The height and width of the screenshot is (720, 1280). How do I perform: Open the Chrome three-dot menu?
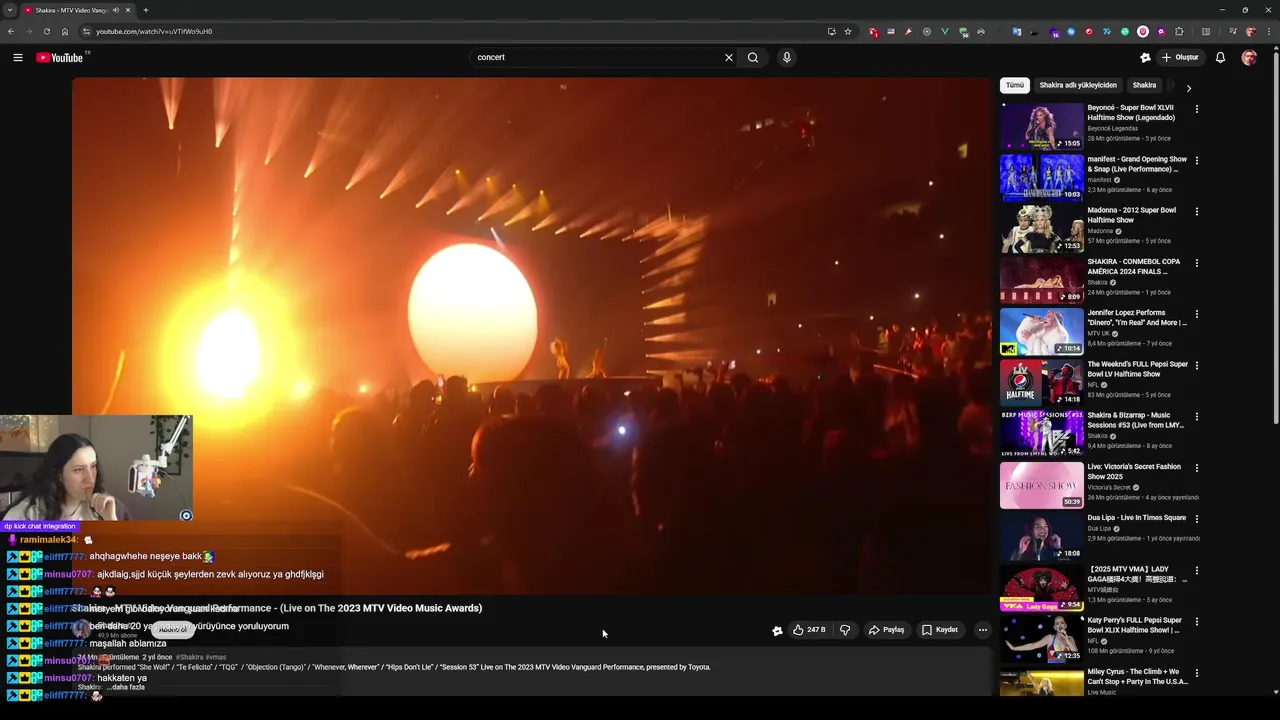(x=1268, y=31)
